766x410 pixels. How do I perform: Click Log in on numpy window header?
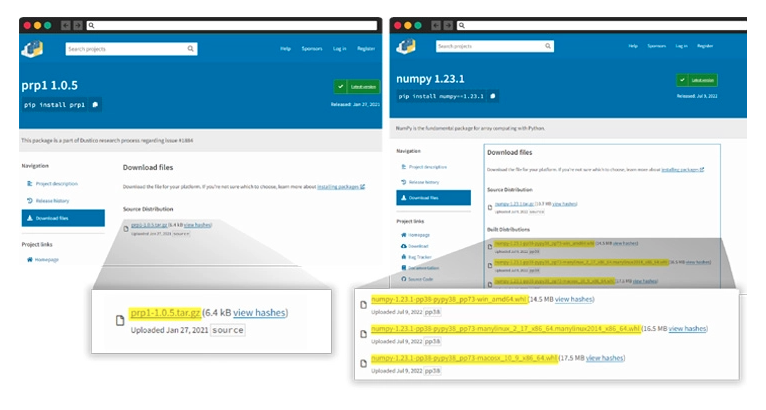tap(681, 46)
